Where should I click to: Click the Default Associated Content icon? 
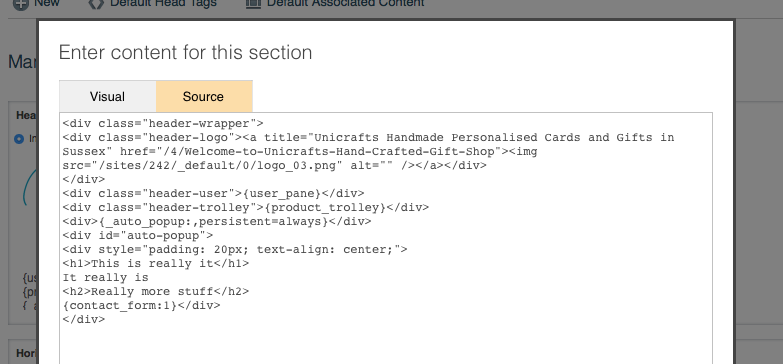point(254,3)
